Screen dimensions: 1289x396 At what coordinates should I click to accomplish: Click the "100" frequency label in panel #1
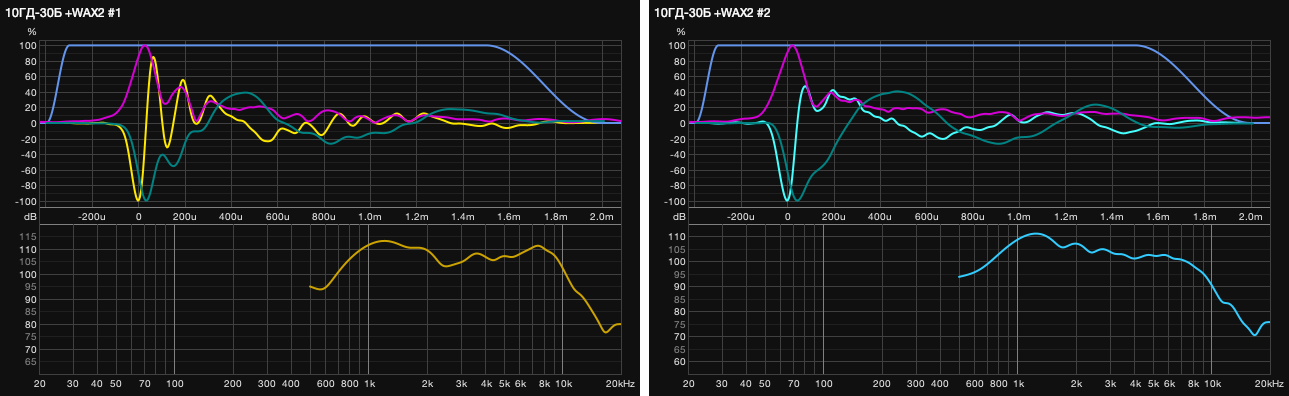point(175,384)
